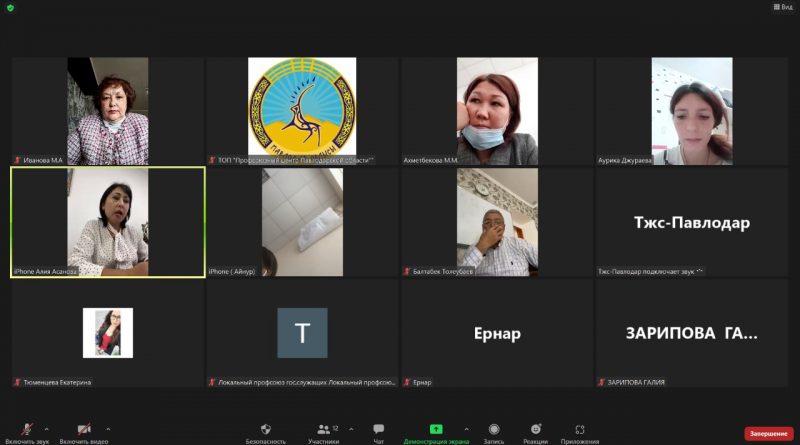Click the Тжс-Павлодар large name tile
The image size is (800, 445).
pyautogui.click(x=692, y=222)
